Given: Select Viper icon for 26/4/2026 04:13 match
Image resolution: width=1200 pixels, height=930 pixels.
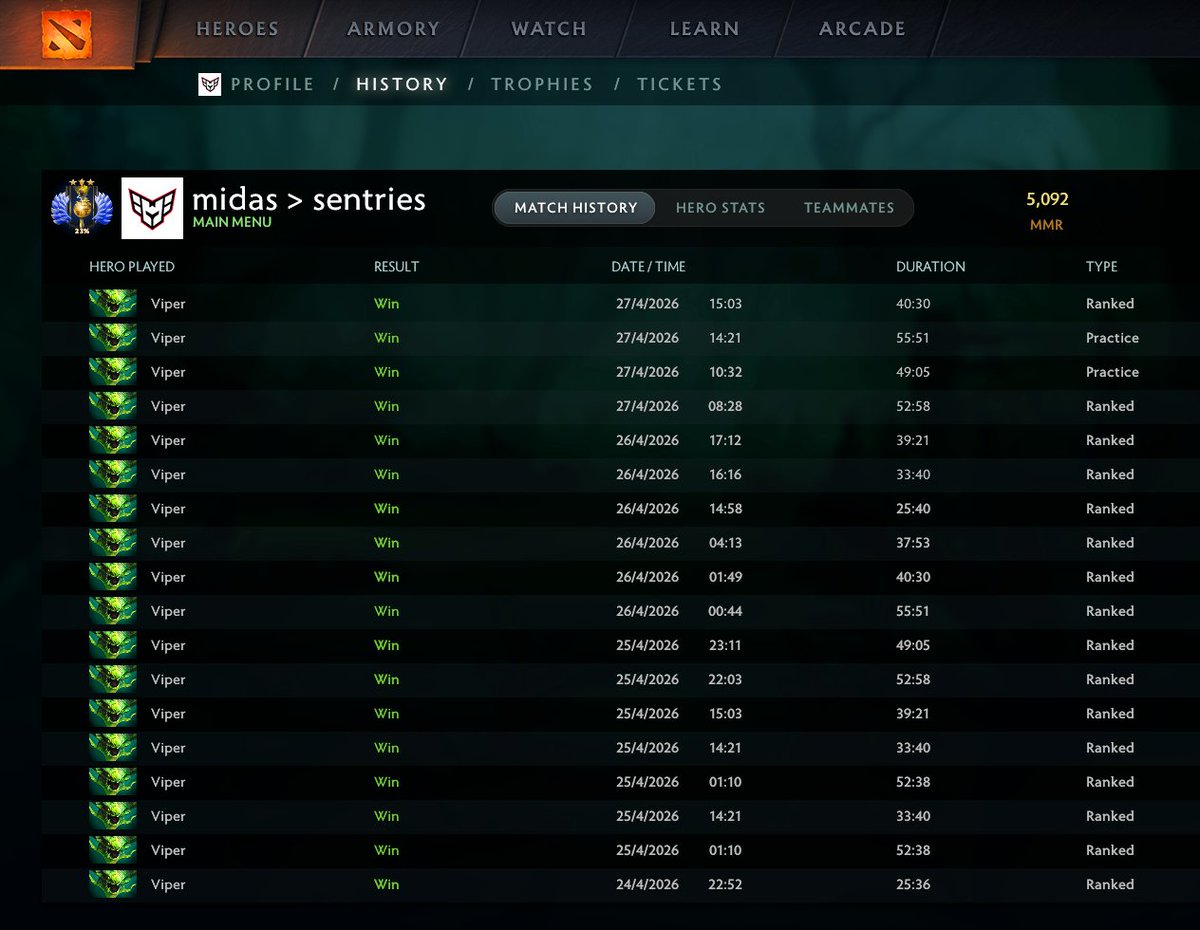Looking at the screenshot, I should click(113, 542).
